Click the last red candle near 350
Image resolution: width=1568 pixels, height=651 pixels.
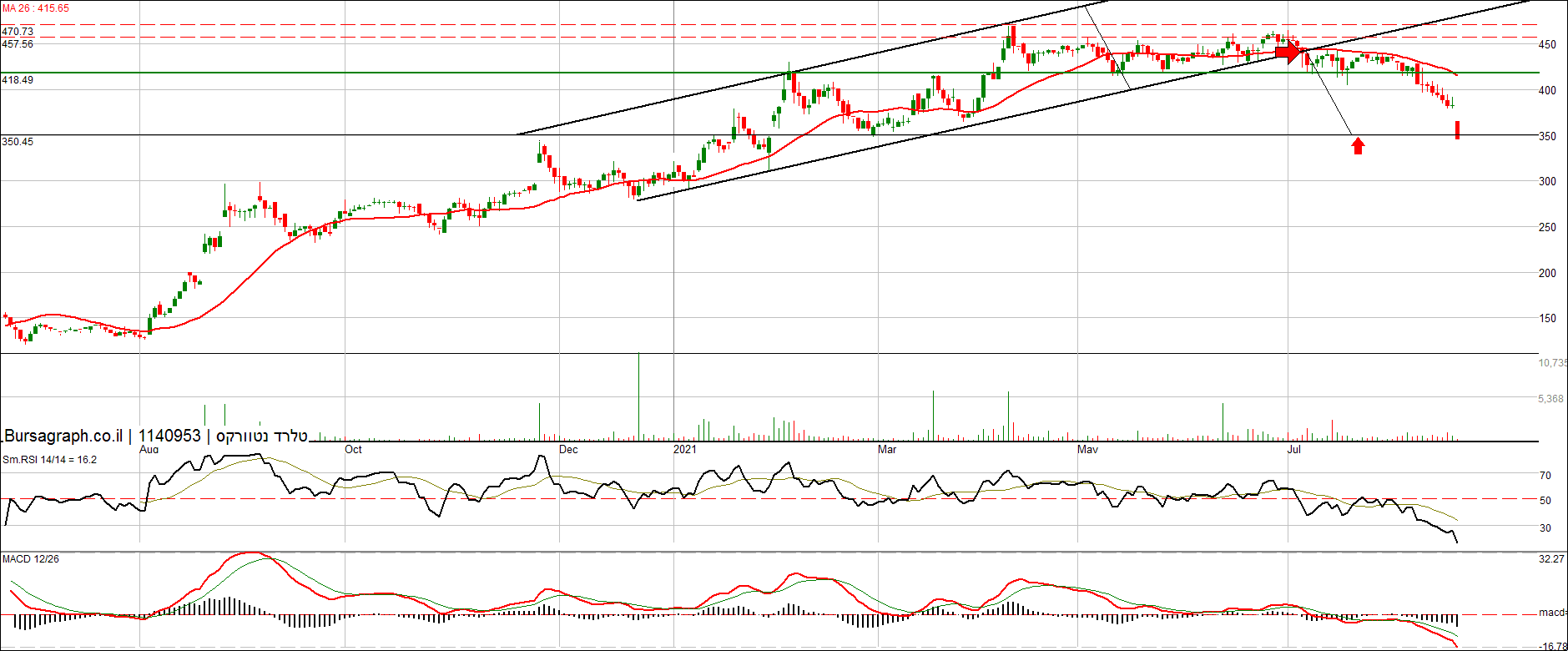[x=1457, y=130]
